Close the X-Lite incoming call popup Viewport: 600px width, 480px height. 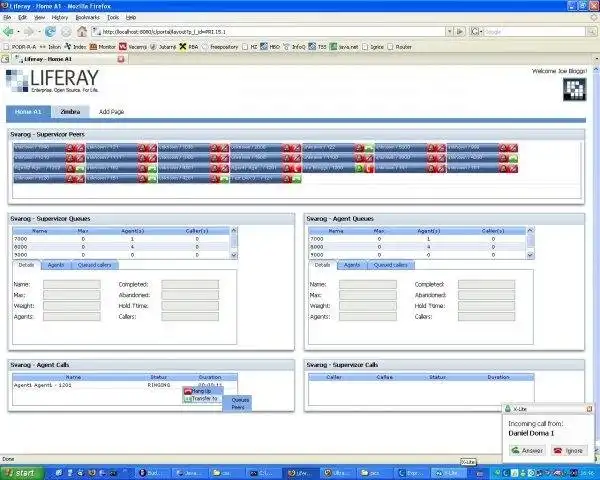pyautogui.click(x=589, y=409)
